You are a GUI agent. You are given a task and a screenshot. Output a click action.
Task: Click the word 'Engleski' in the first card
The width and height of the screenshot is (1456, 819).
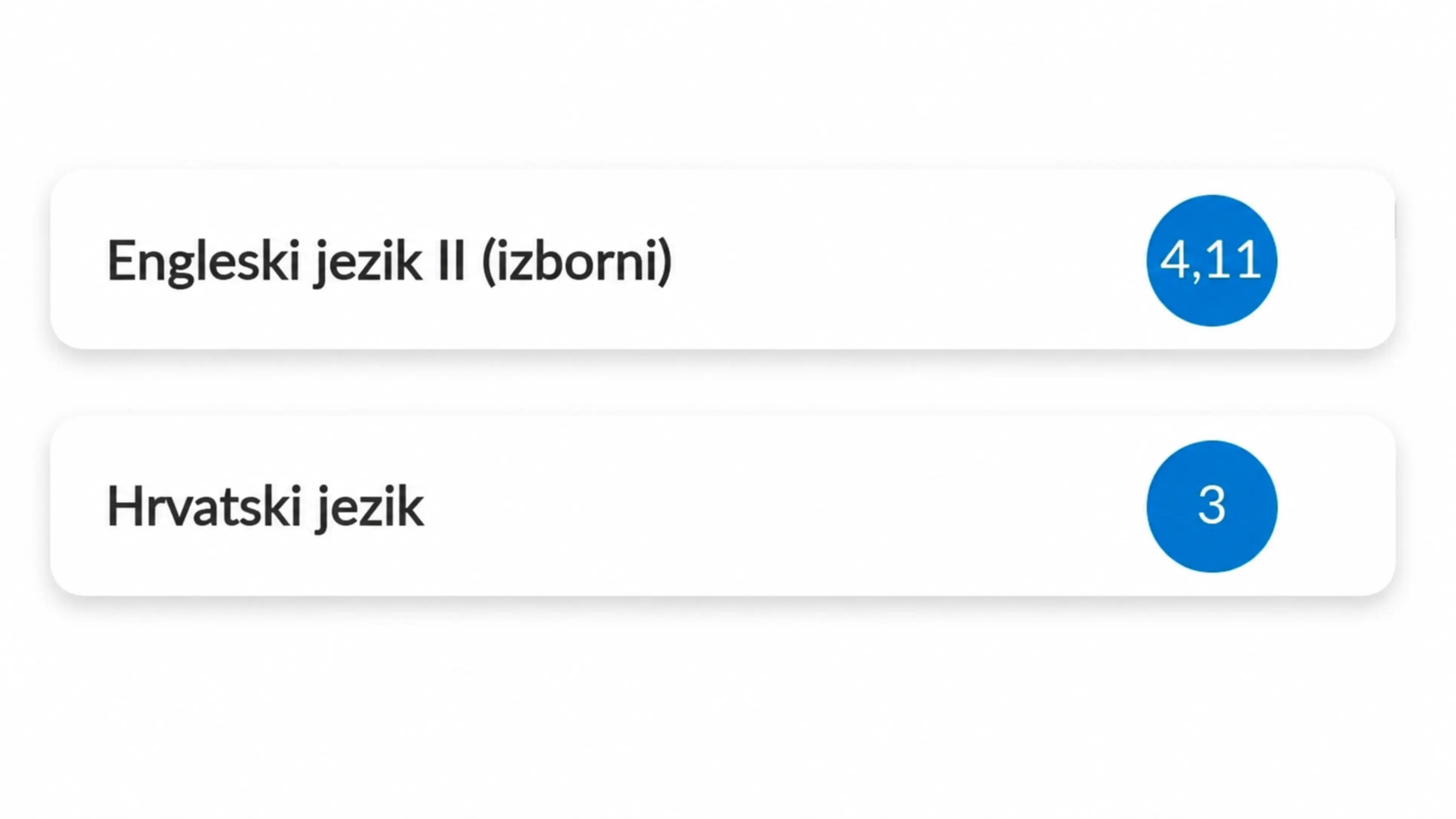pos(203,262)
